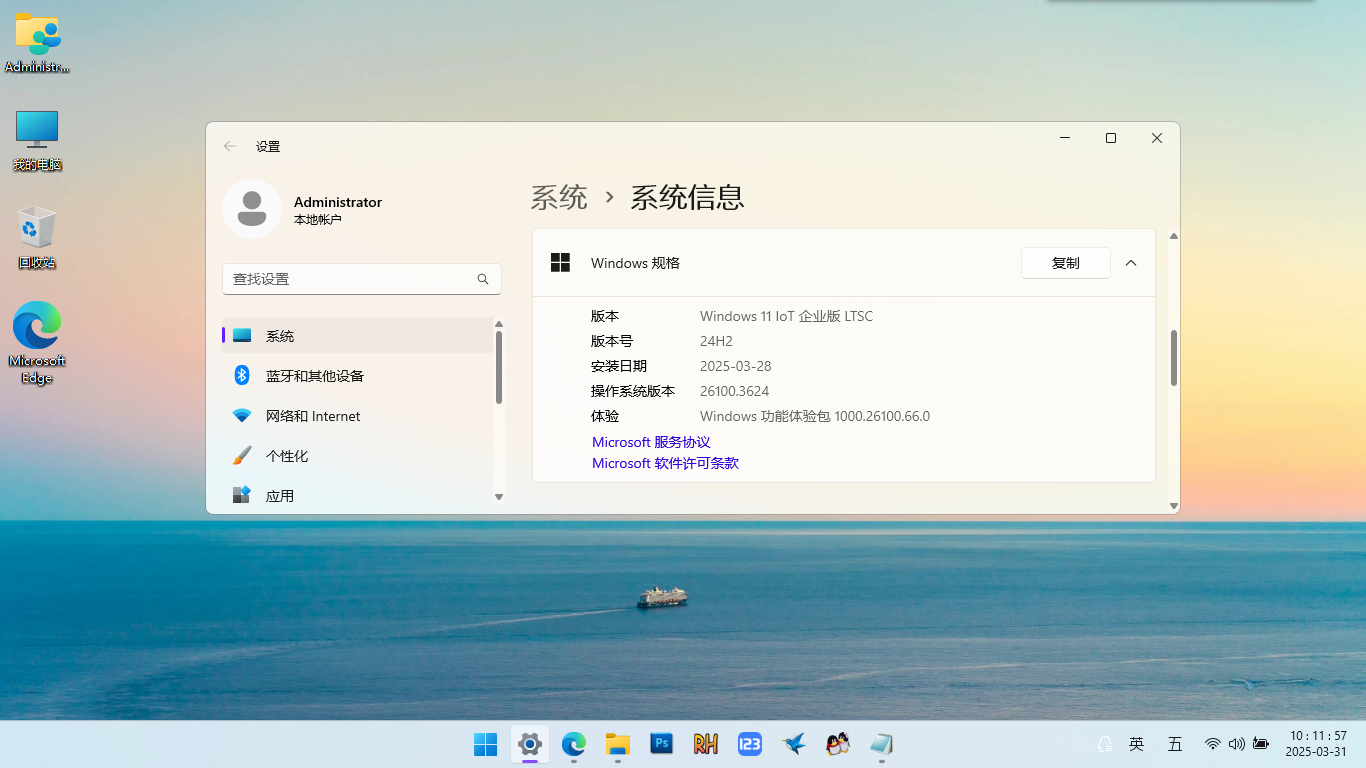
Task: Click the 操作系统版本 label
Action: pyautogui.click(x=633, y=391)
